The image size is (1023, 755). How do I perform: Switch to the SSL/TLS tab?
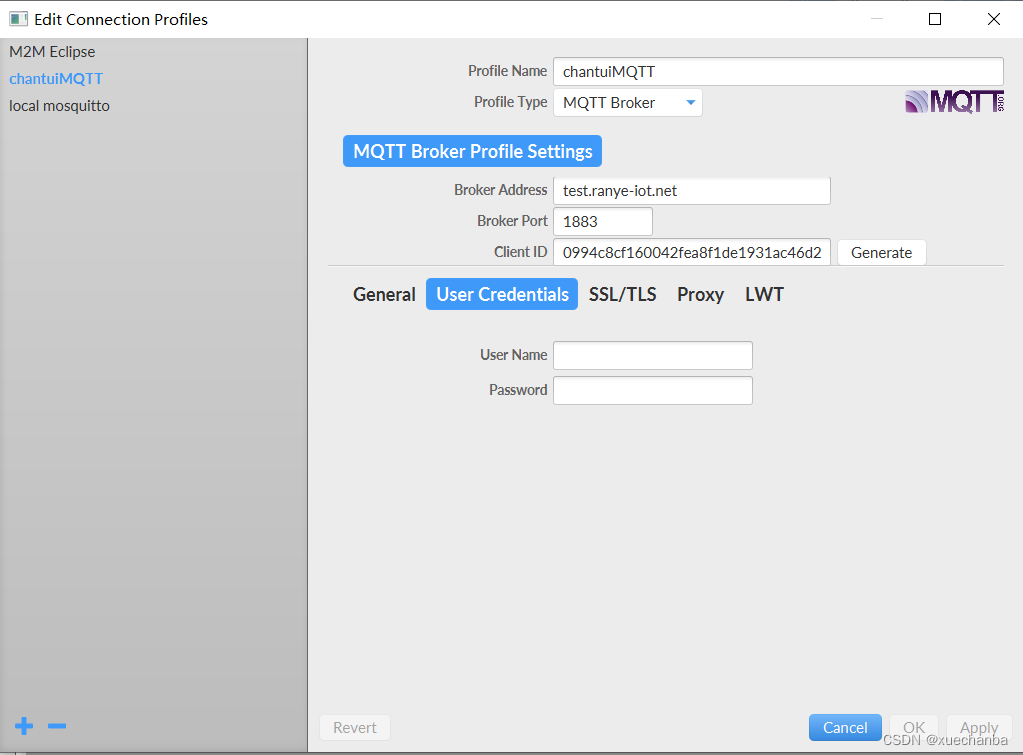pos(622,294)
